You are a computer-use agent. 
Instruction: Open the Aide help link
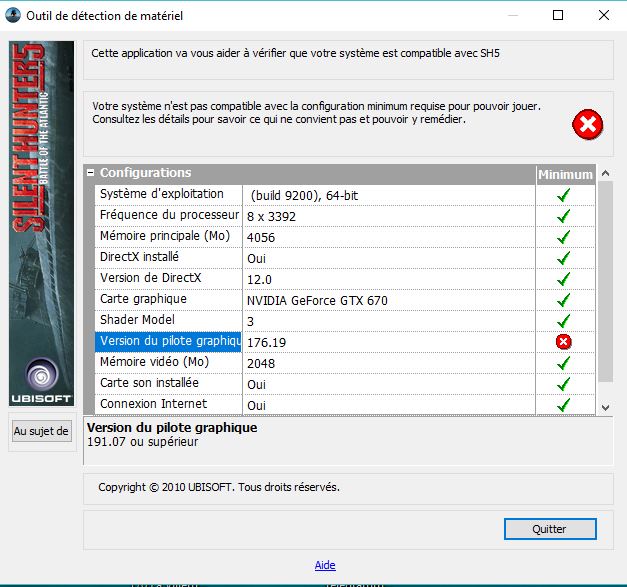point(325,565)
